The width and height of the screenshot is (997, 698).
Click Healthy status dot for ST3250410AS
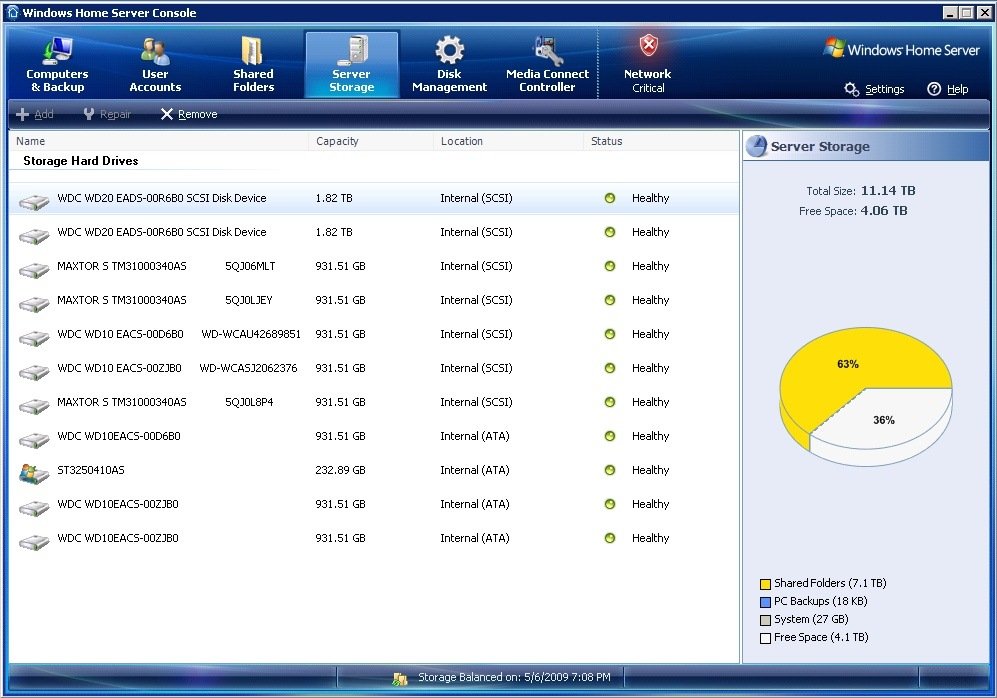[610, 470]
